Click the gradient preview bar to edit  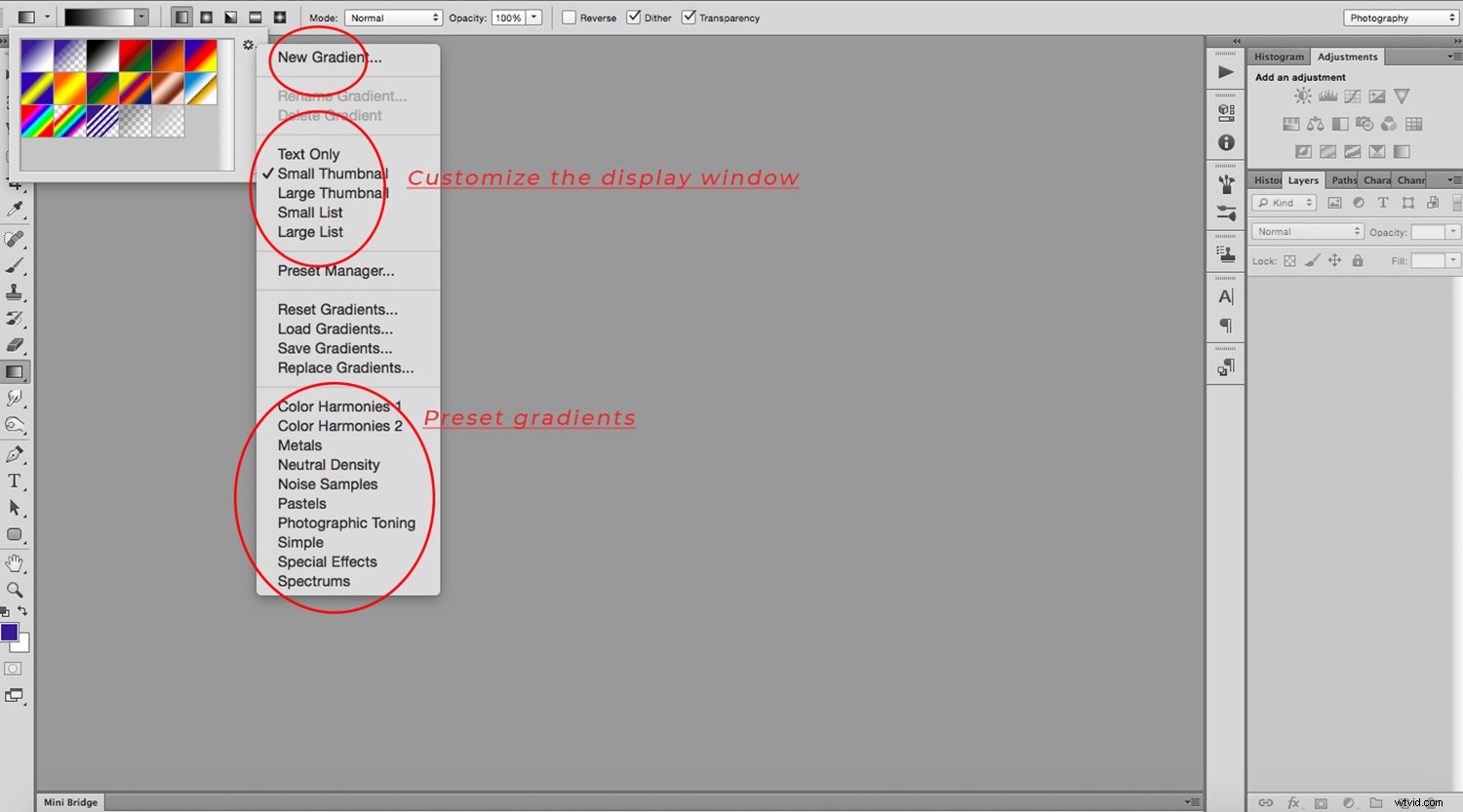99,18
